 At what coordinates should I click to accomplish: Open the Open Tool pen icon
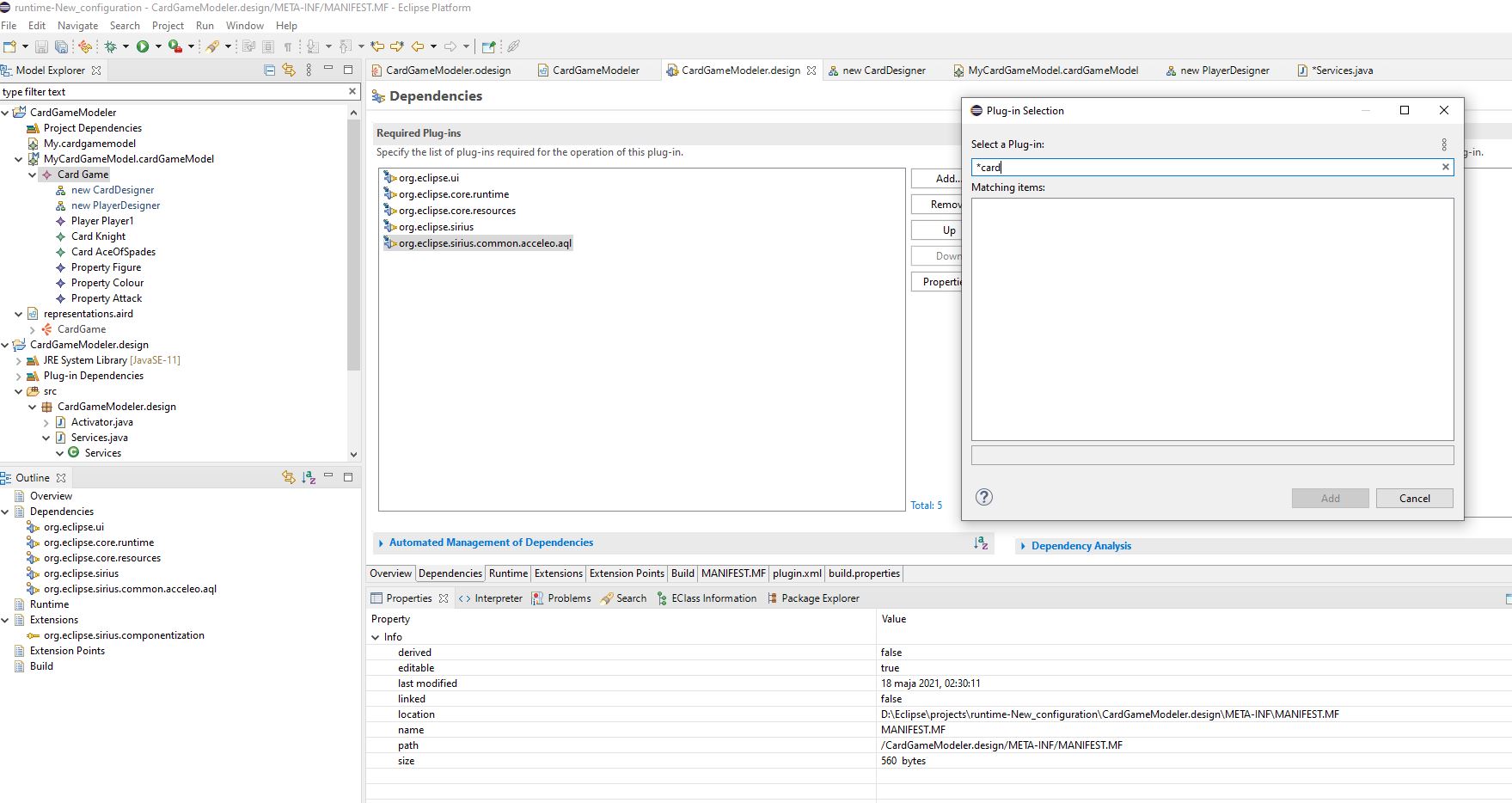pos(211,46)
